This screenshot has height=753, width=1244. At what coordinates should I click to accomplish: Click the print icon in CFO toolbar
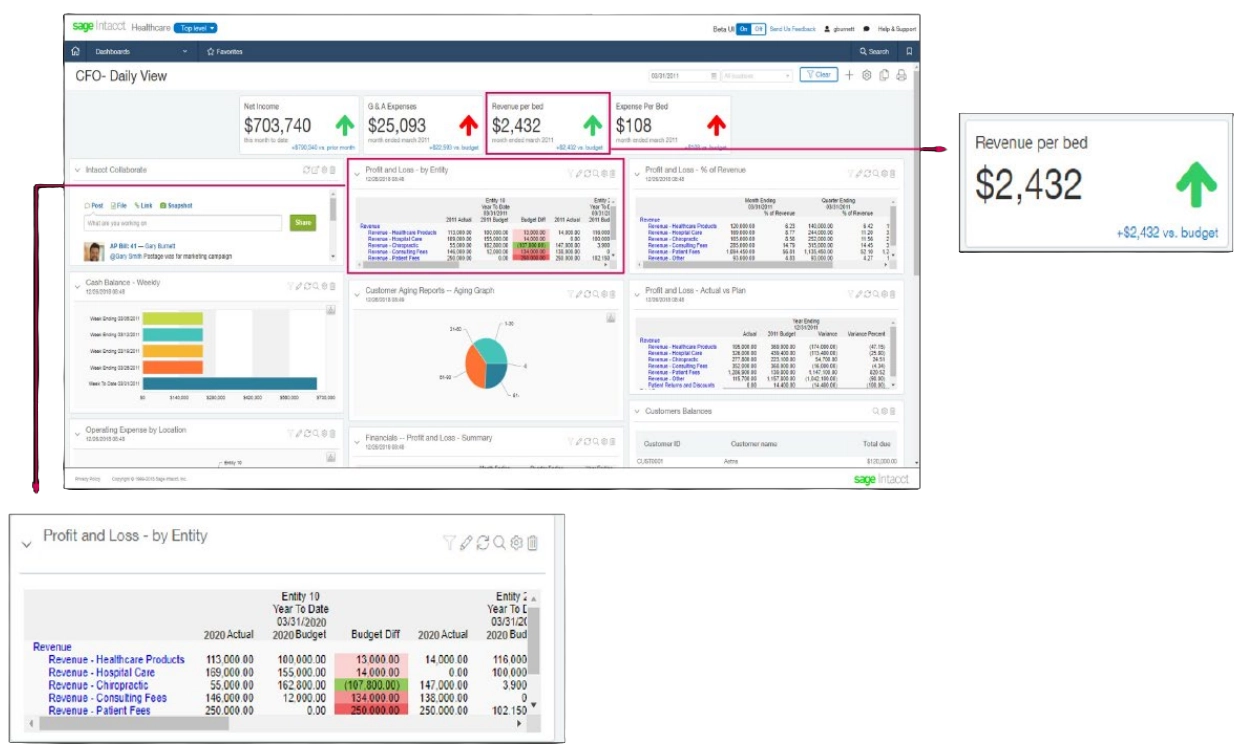pyautogui.click(x=901, y=75)
